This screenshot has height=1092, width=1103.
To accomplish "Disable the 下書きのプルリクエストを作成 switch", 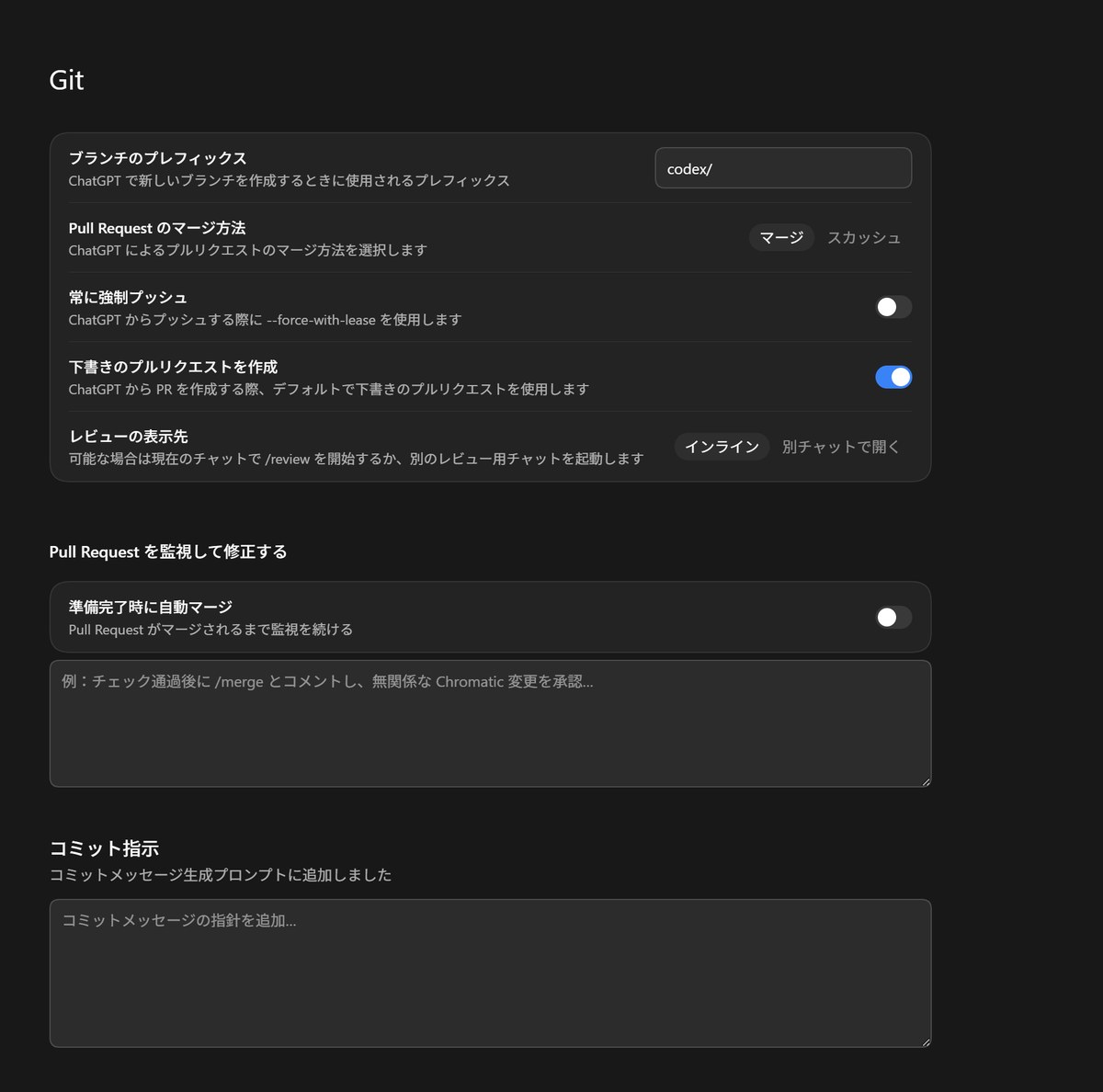I will [893, 377].
